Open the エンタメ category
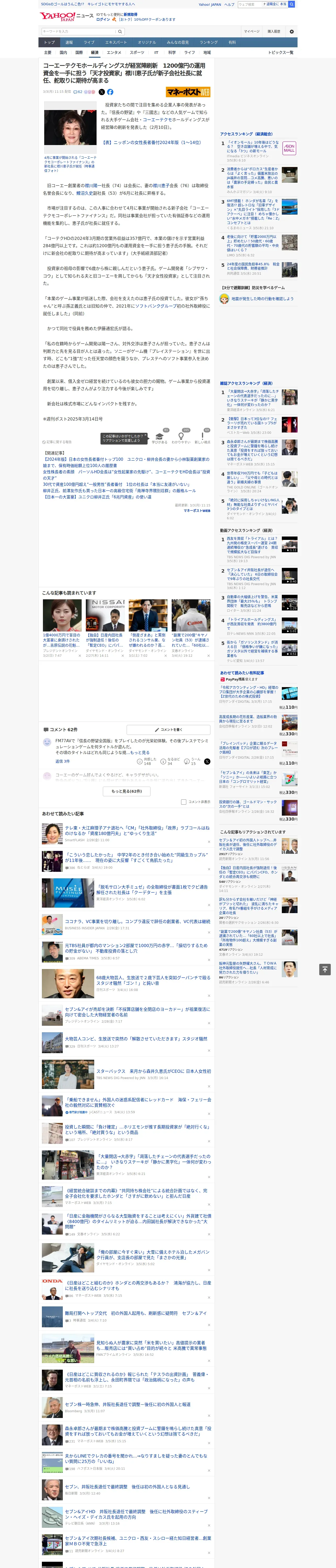The width and height of the screenshot is (336, 1568). 114,52
